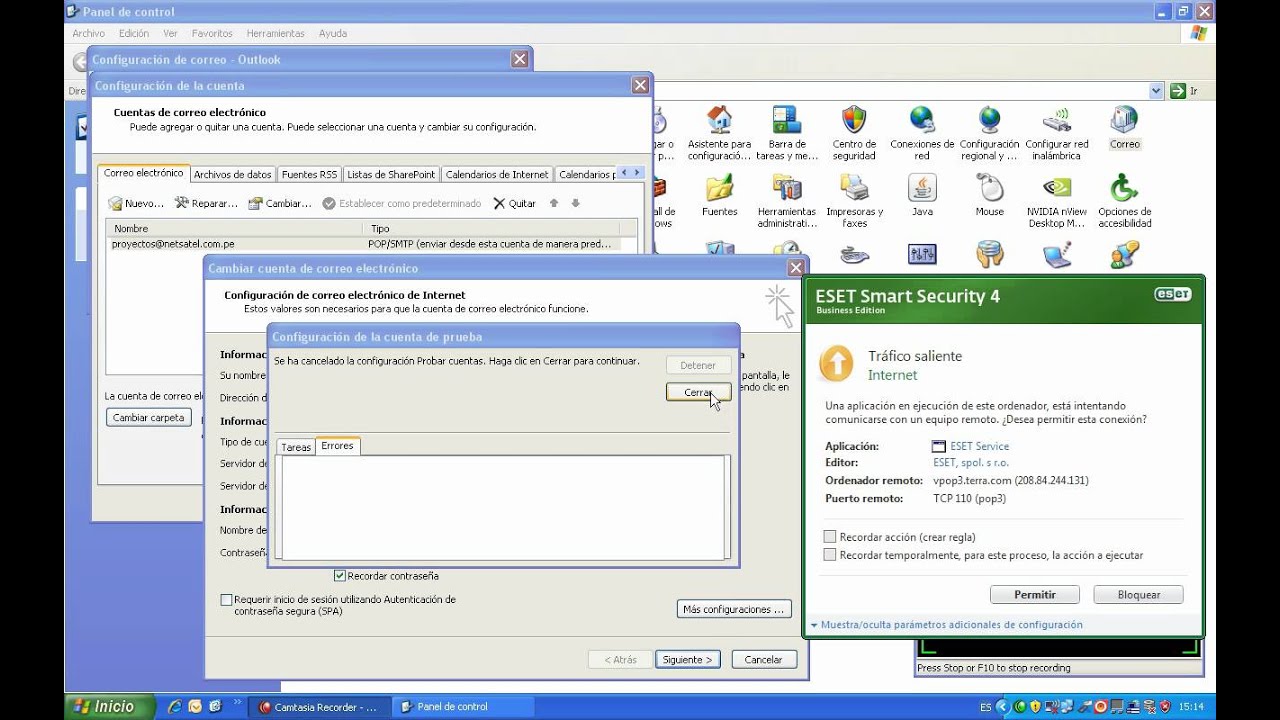
Task: Click Más configuraciones button
Action: coord(734,609)
